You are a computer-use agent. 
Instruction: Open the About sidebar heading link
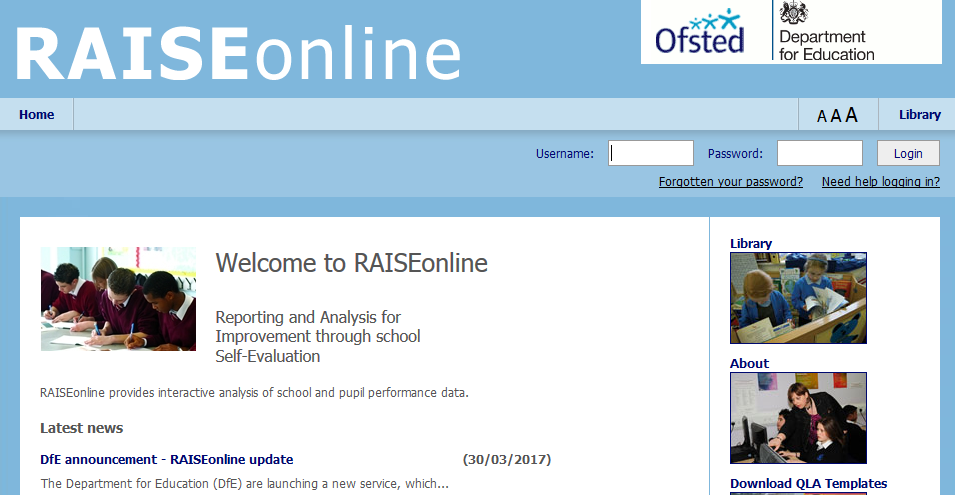(x=749, y=363)
